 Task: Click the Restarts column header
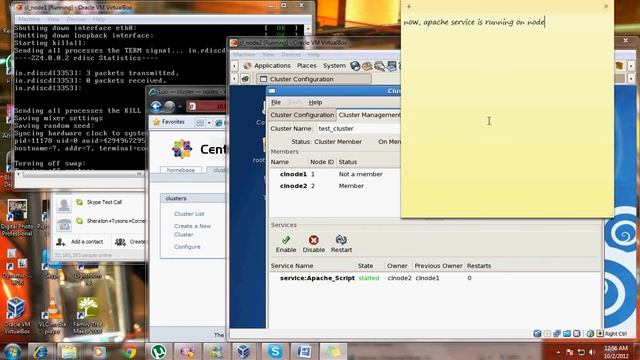tap(479, 266)
